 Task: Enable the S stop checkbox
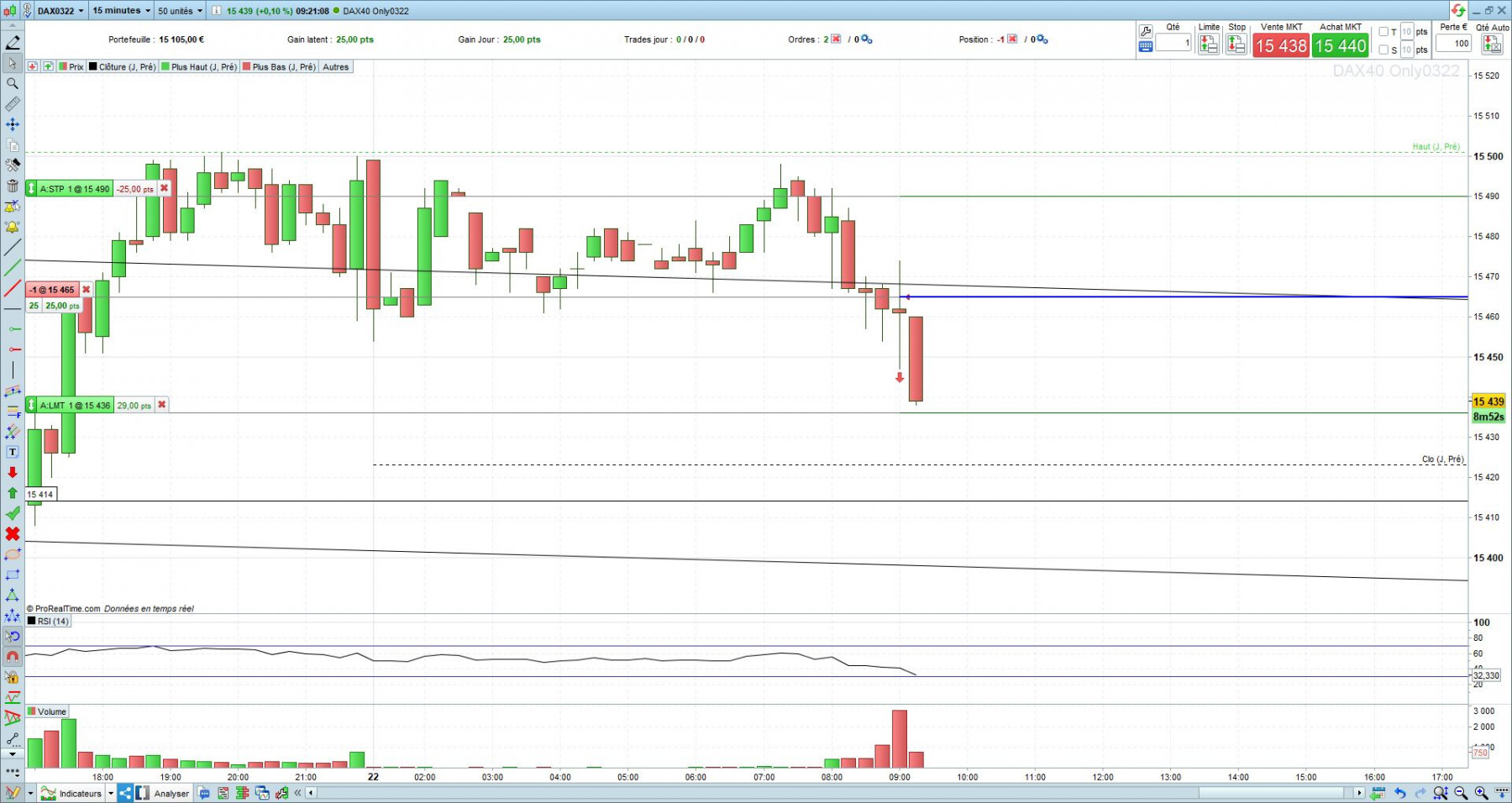1383,50
